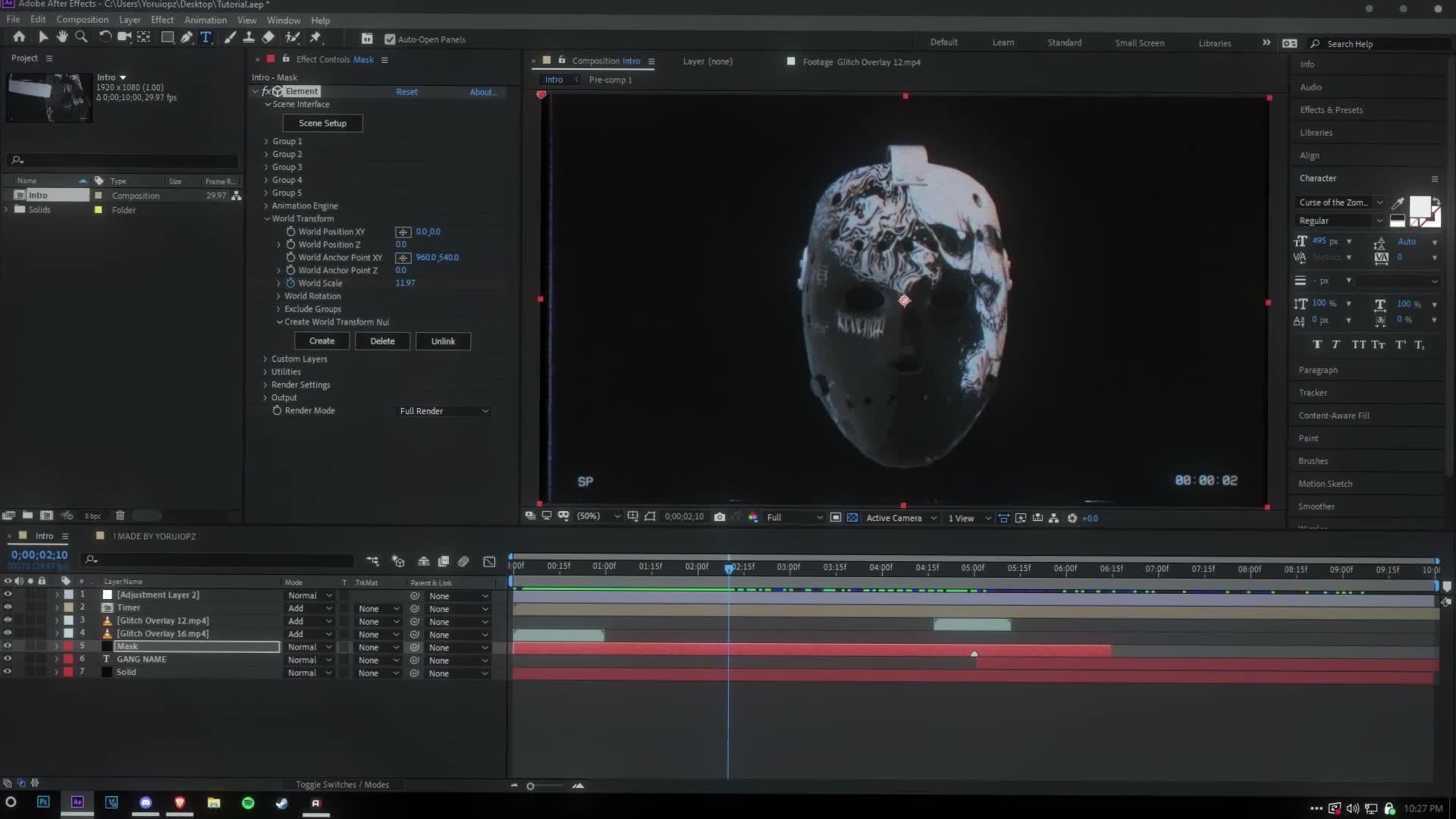Image resolution: width=1456 pixels, height=819 pixels.
Task: Enable Auto-Open Panels
Action: tap(390, 39)
